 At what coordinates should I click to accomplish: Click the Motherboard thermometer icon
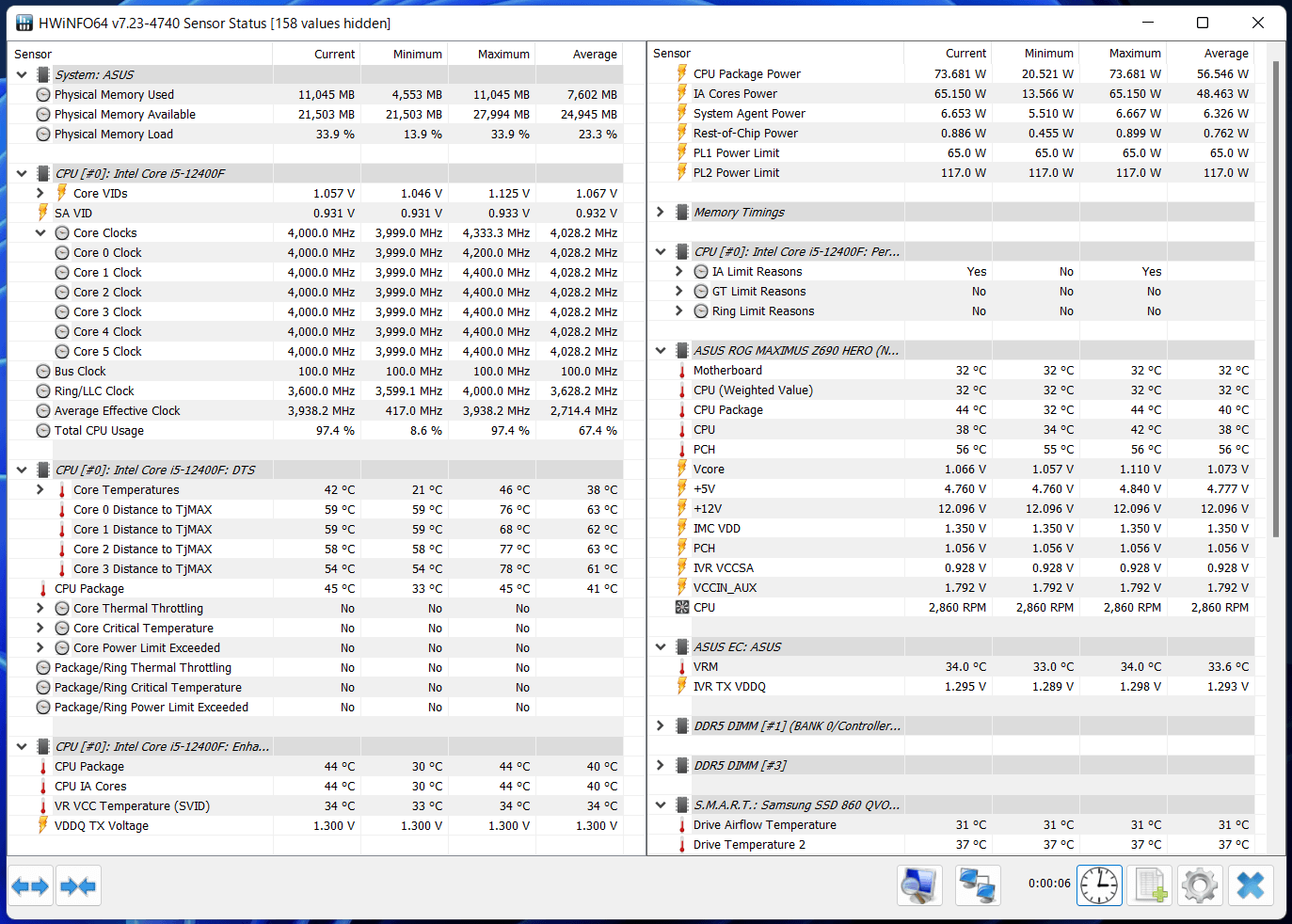pos(682,371)
